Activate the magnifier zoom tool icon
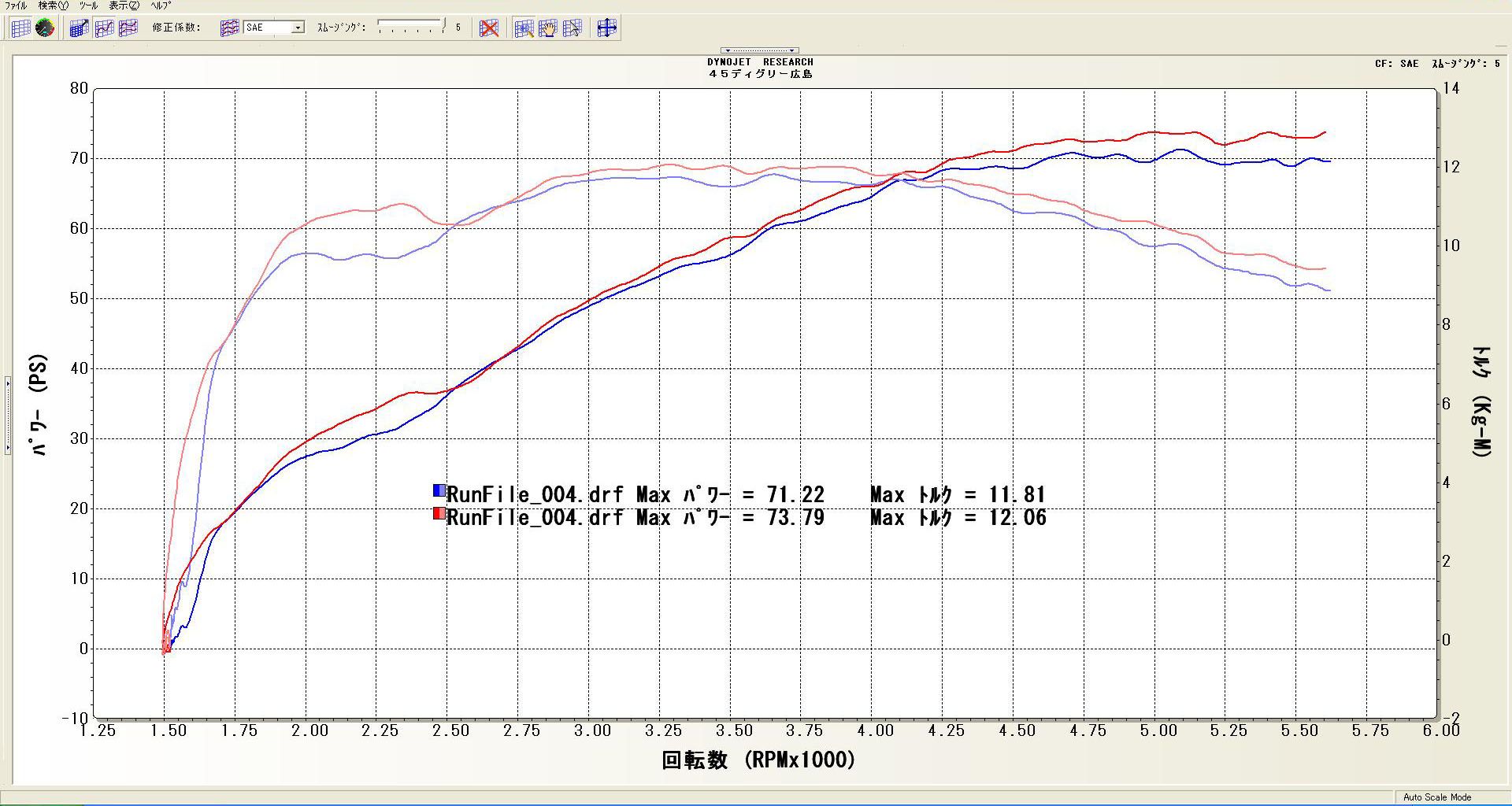The height and width of the screenshot is (806, 1512). pyautogui.click(x=524, y=28)
